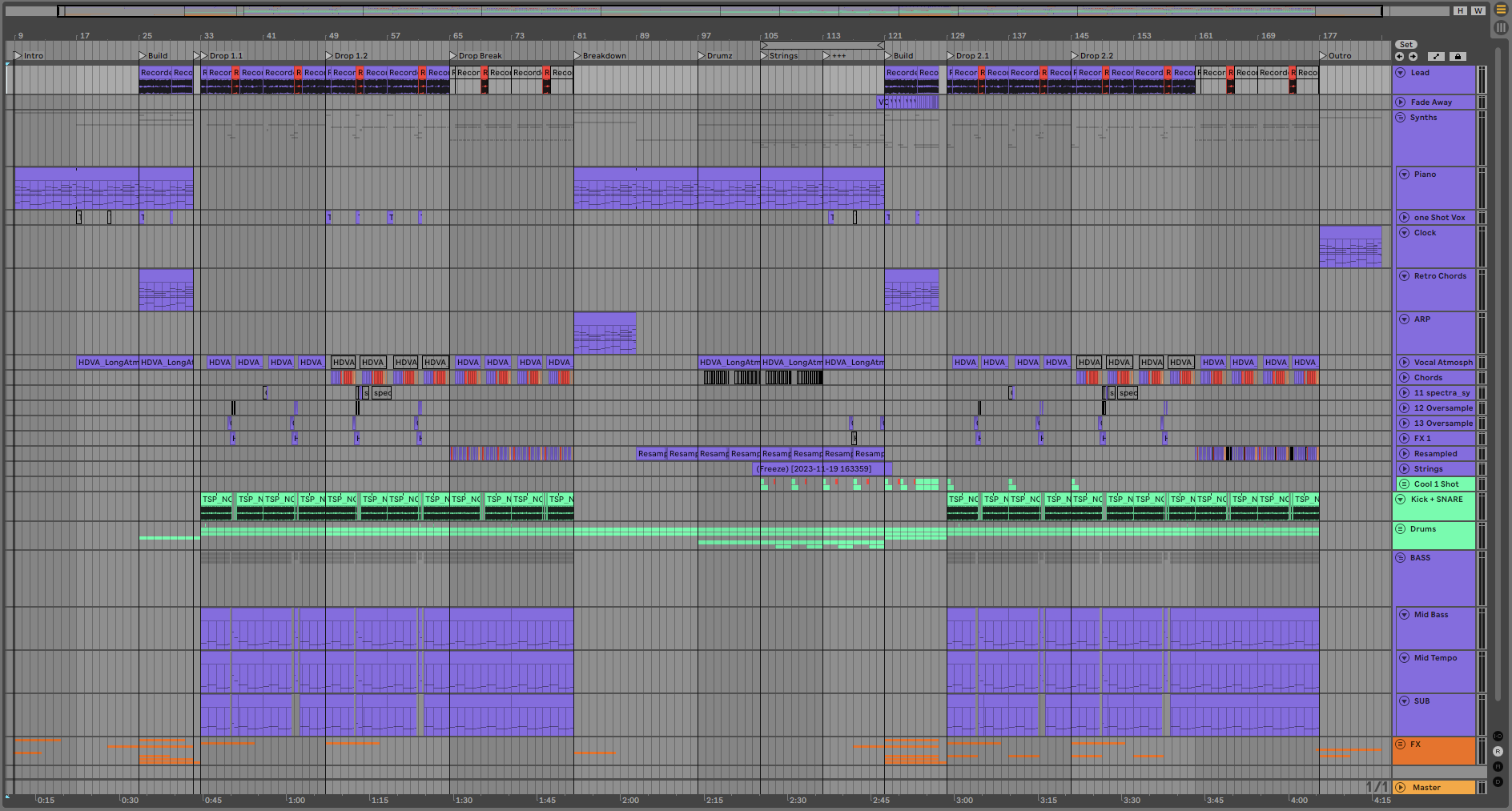Jump to next locator arrow
The image size is (1512, 811).
(1413, 57)
